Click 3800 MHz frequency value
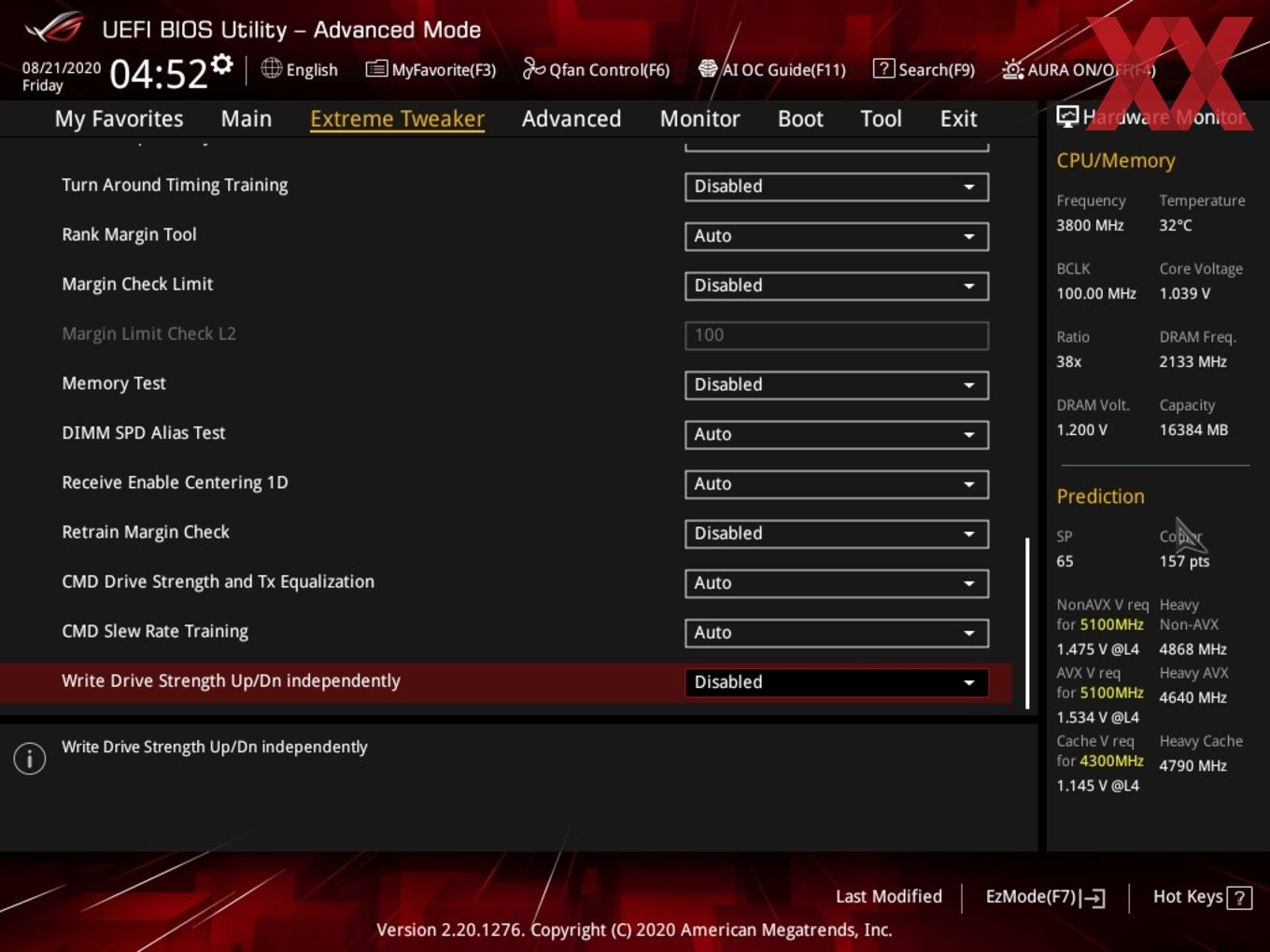This screenshot has height=952, width=1270. point(1090,226)
